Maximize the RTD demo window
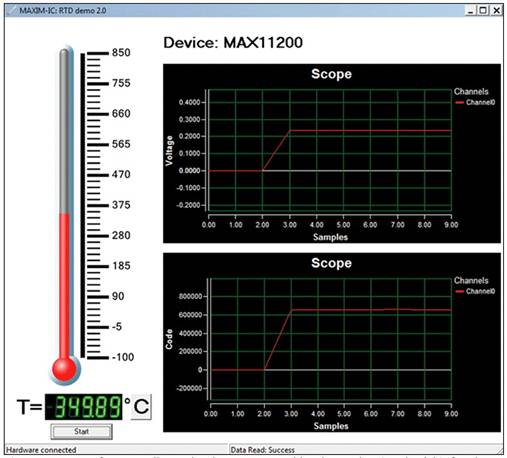 [x=483, y=10]
